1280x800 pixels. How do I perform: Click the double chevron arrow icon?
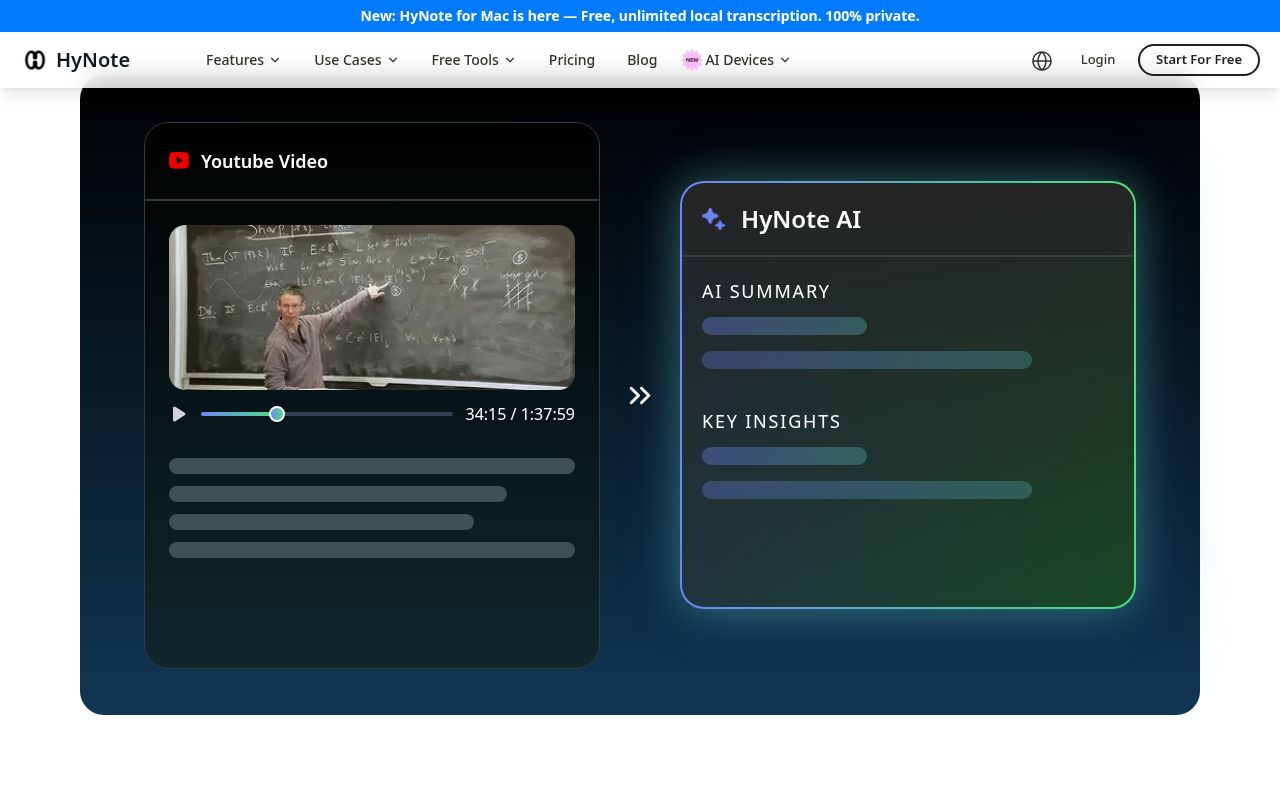[x=640, y=396]
